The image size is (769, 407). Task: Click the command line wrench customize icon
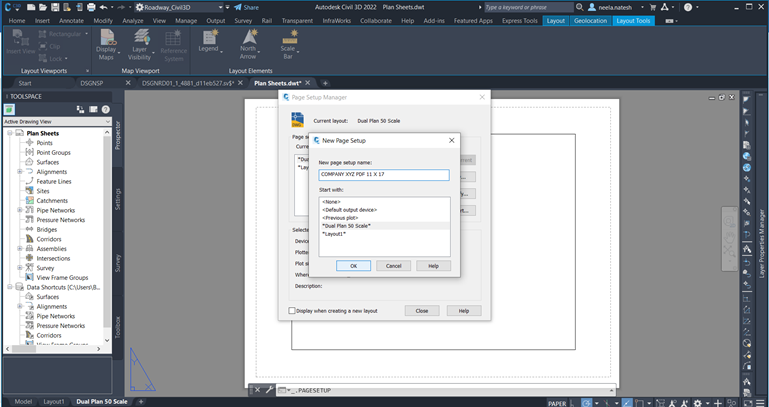click(269, 390)
